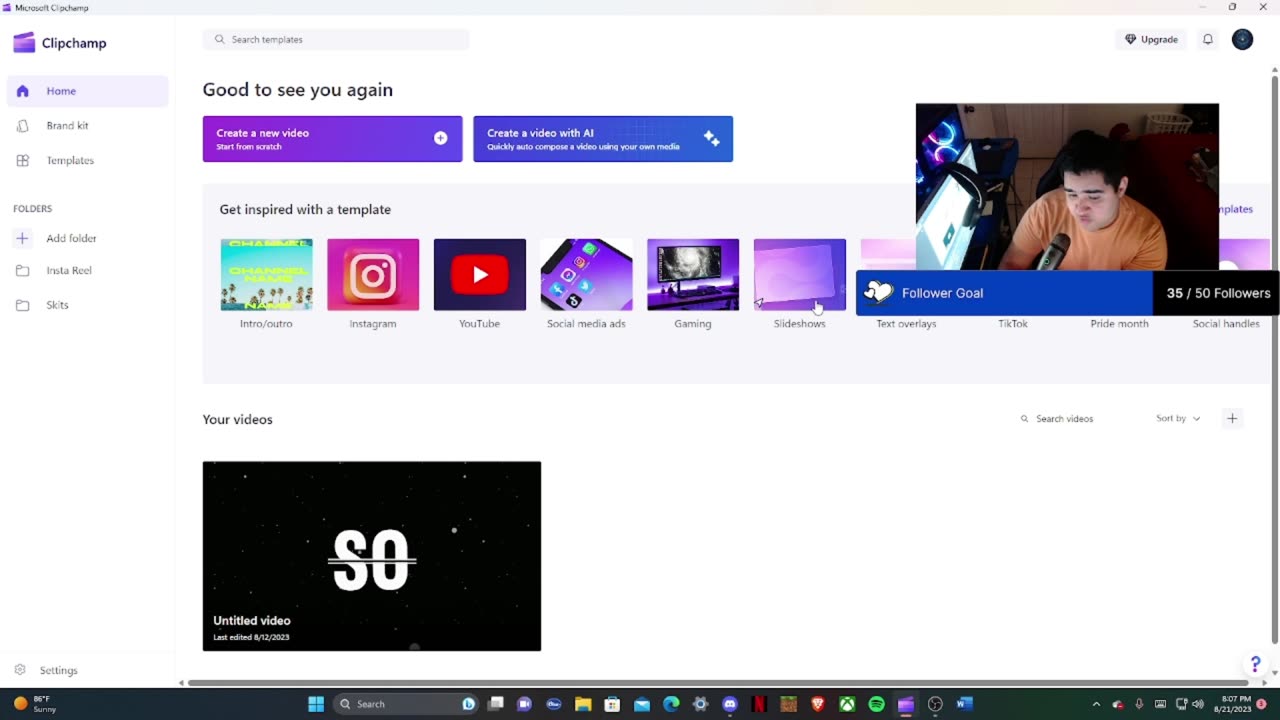Image resolution: width=1280 pixels, height=720 pixels.
Task: Select the Slideshows template thumbnail
Action: point(800,275)
